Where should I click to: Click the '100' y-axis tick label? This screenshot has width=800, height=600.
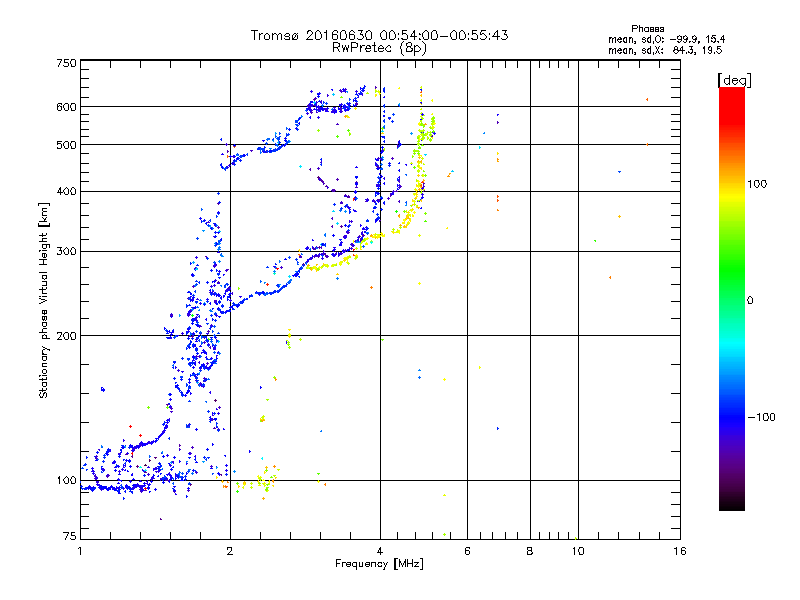pyautogui.click(x=66, y=481)
